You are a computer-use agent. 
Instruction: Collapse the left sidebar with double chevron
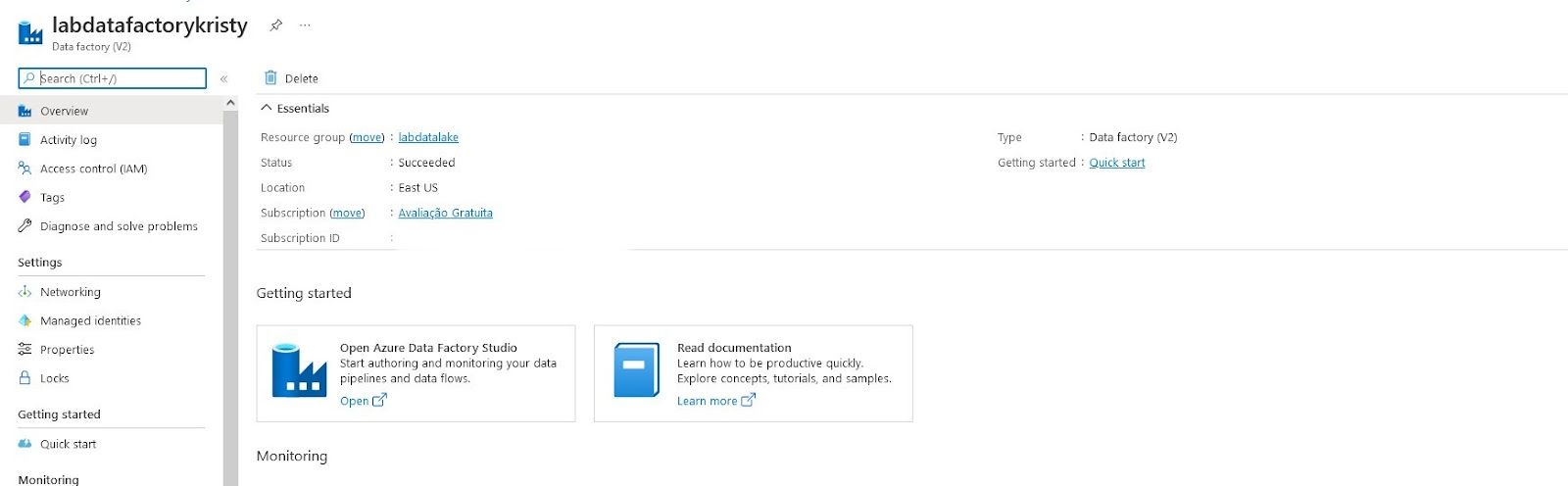(x=223, y=78)
